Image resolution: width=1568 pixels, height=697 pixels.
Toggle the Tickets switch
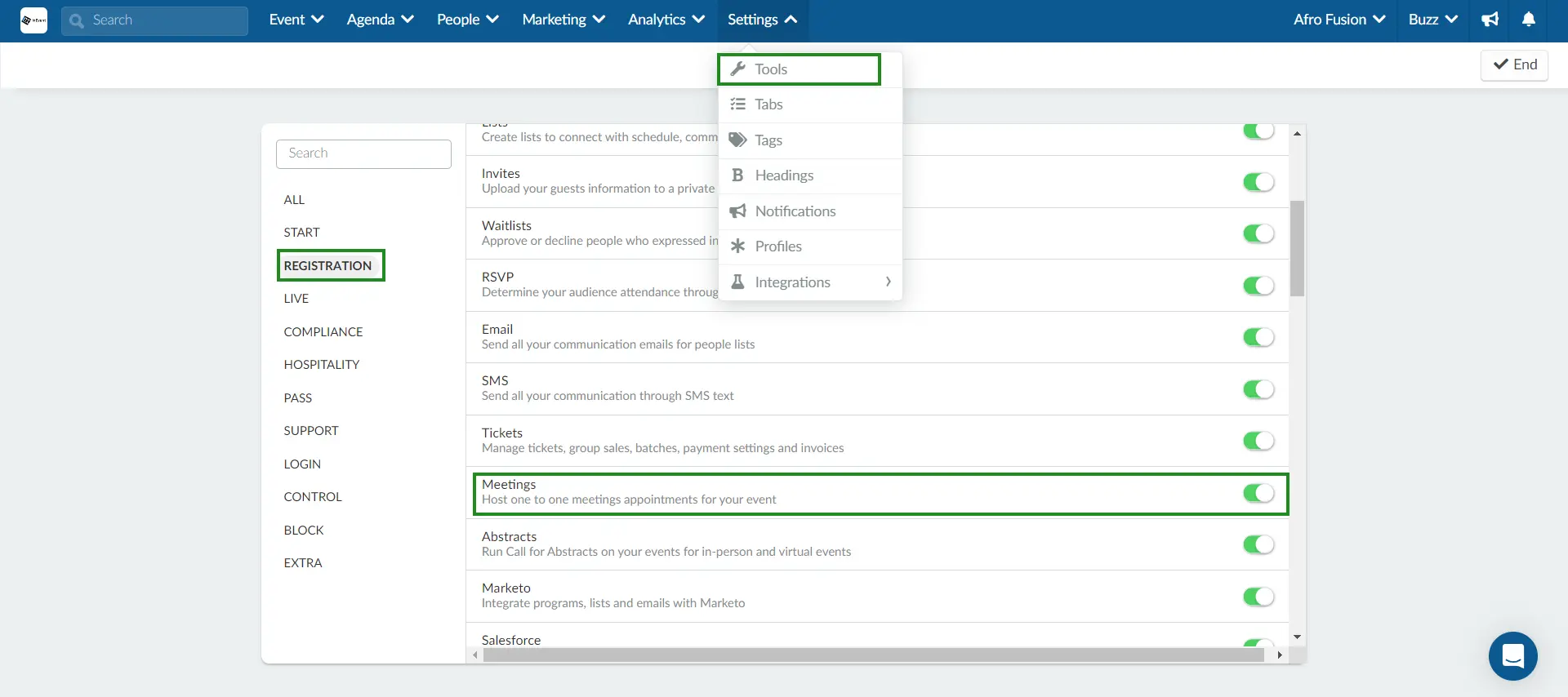[x=1258, y=441]
